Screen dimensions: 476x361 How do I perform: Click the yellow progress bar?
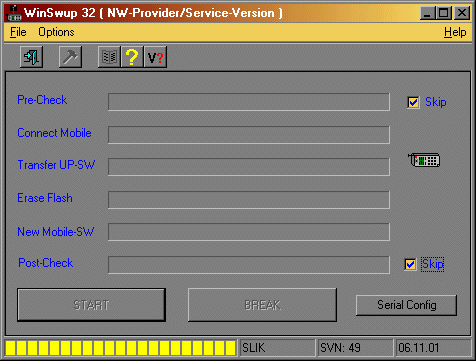point(121,348)
